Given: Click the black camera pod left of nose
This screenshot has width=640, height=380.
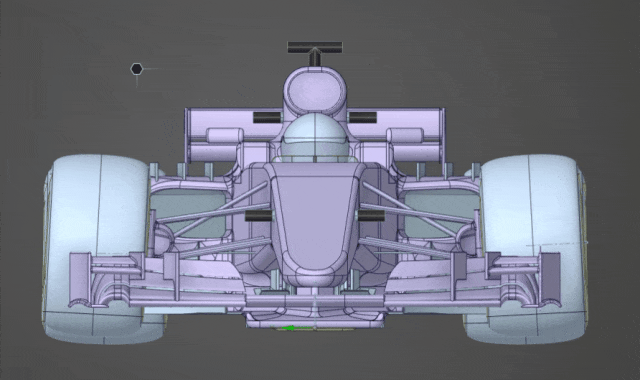Looking at the screenshot, I should pos(259,216).
